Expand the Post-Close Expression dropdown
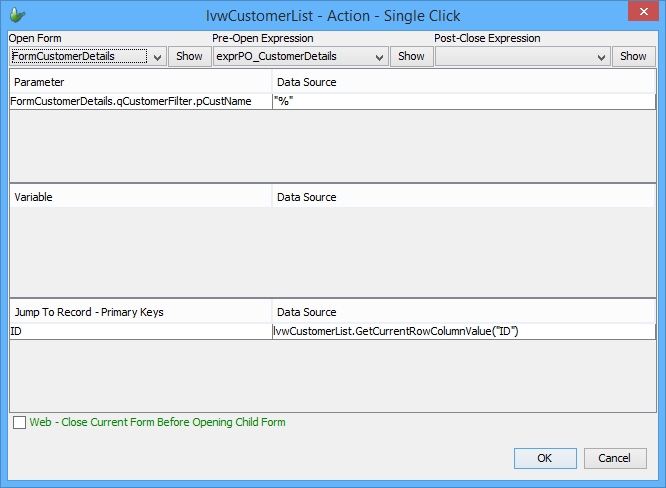Viewport: 666px width, 488px height. [601, 57]
